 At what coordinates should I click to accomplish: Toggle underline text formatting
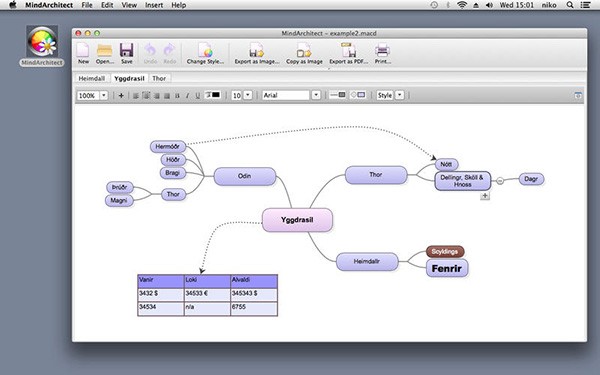click(x=197, y=96)
